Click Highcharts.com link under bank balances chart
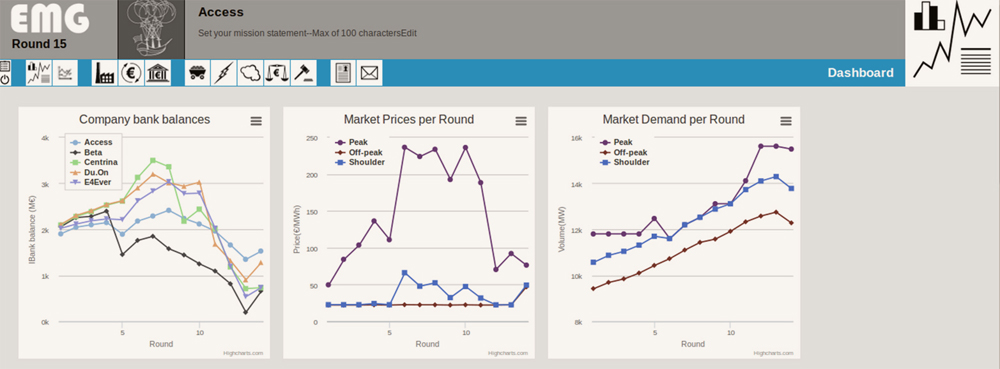This screenshot has height=369, width=1000. click(243, 353)
